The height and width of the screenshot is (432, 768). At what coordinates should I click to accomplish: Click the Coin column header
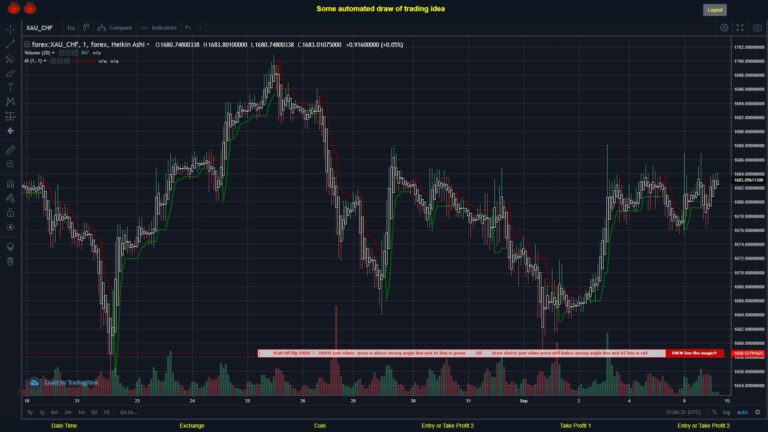pos(320,426)
